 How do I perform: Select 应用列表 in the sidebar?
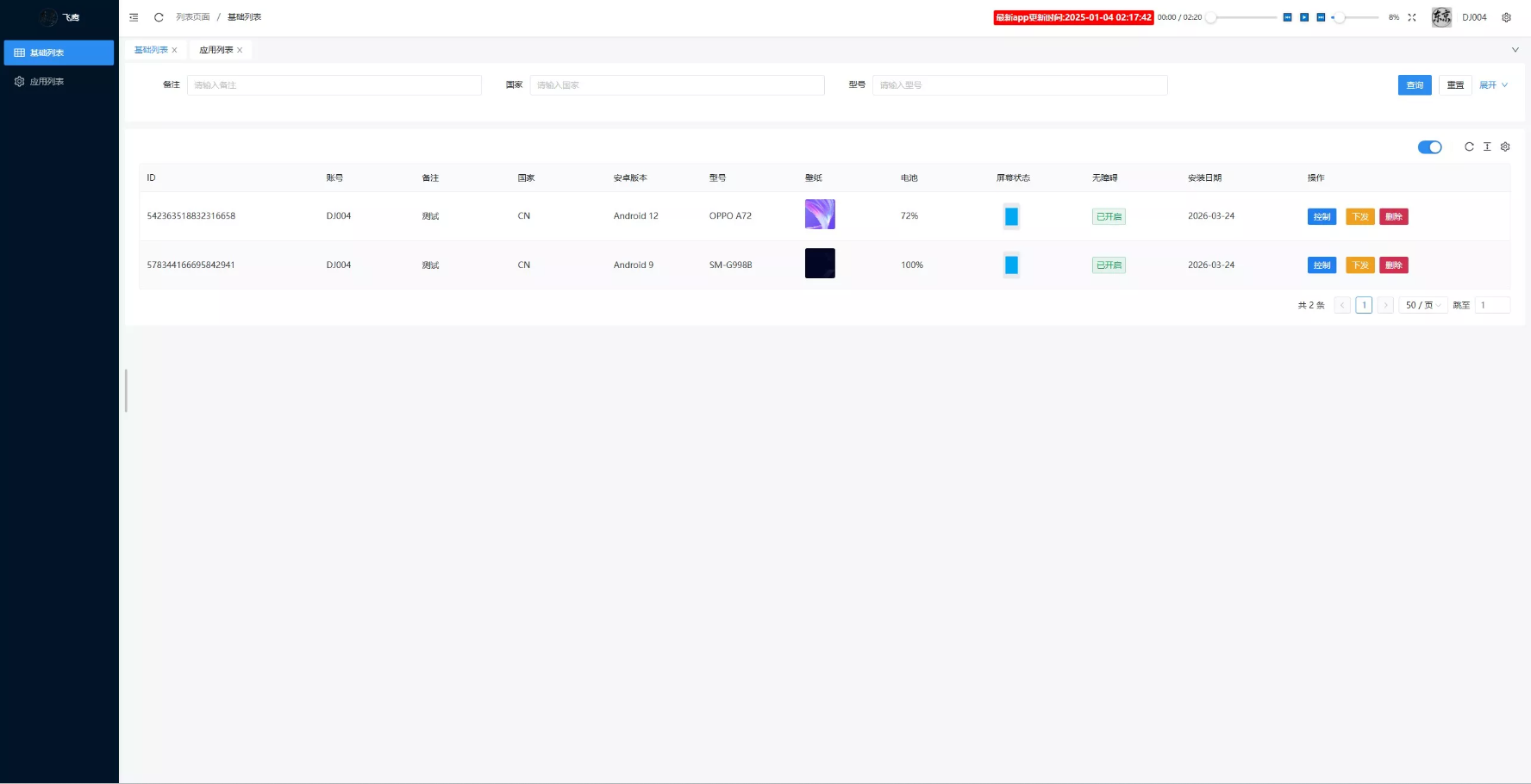[x=59, y=81]
